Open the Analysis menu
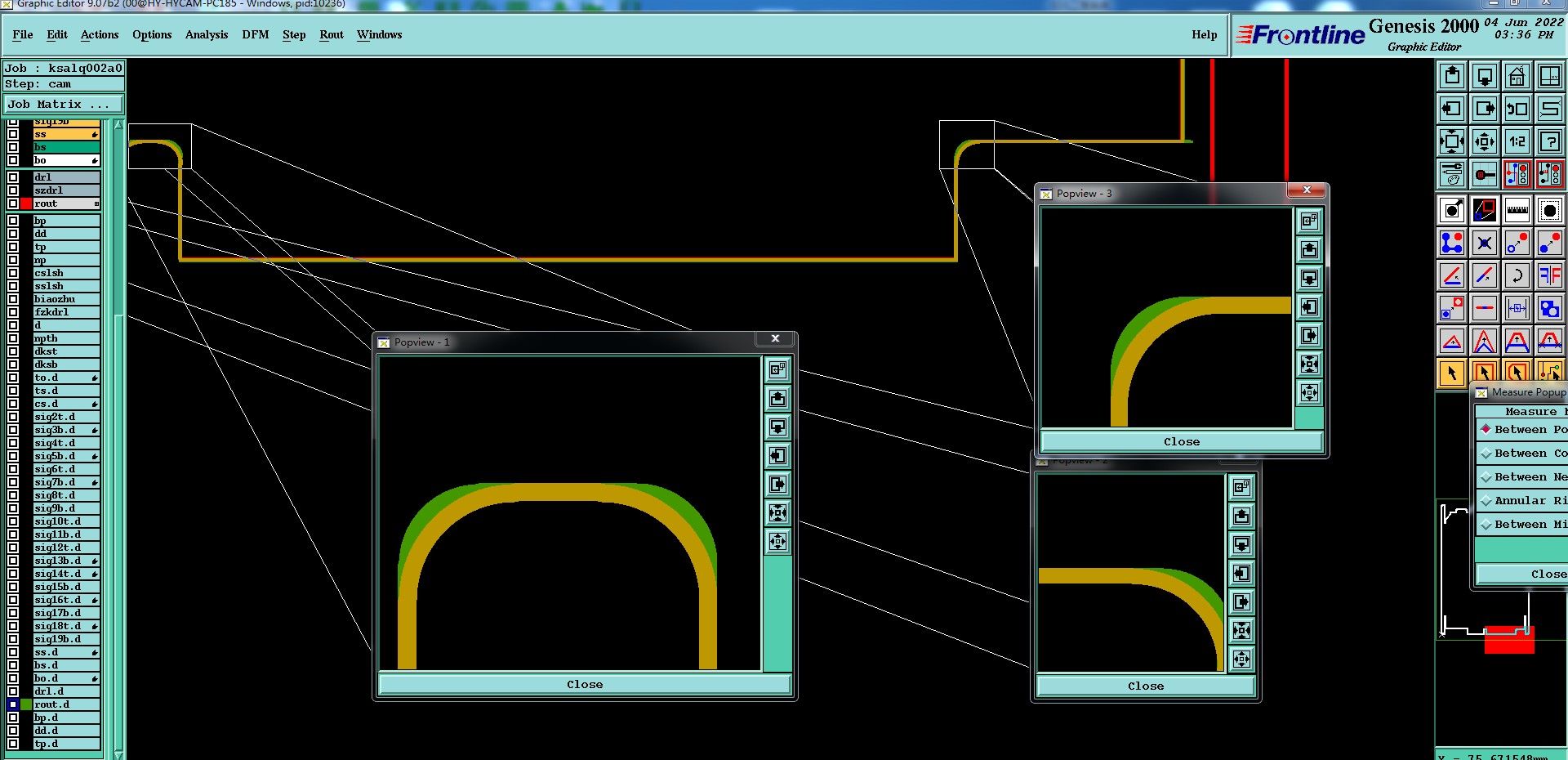Image resolution: width=1568 pixels, height=760 pixels. 207,34
